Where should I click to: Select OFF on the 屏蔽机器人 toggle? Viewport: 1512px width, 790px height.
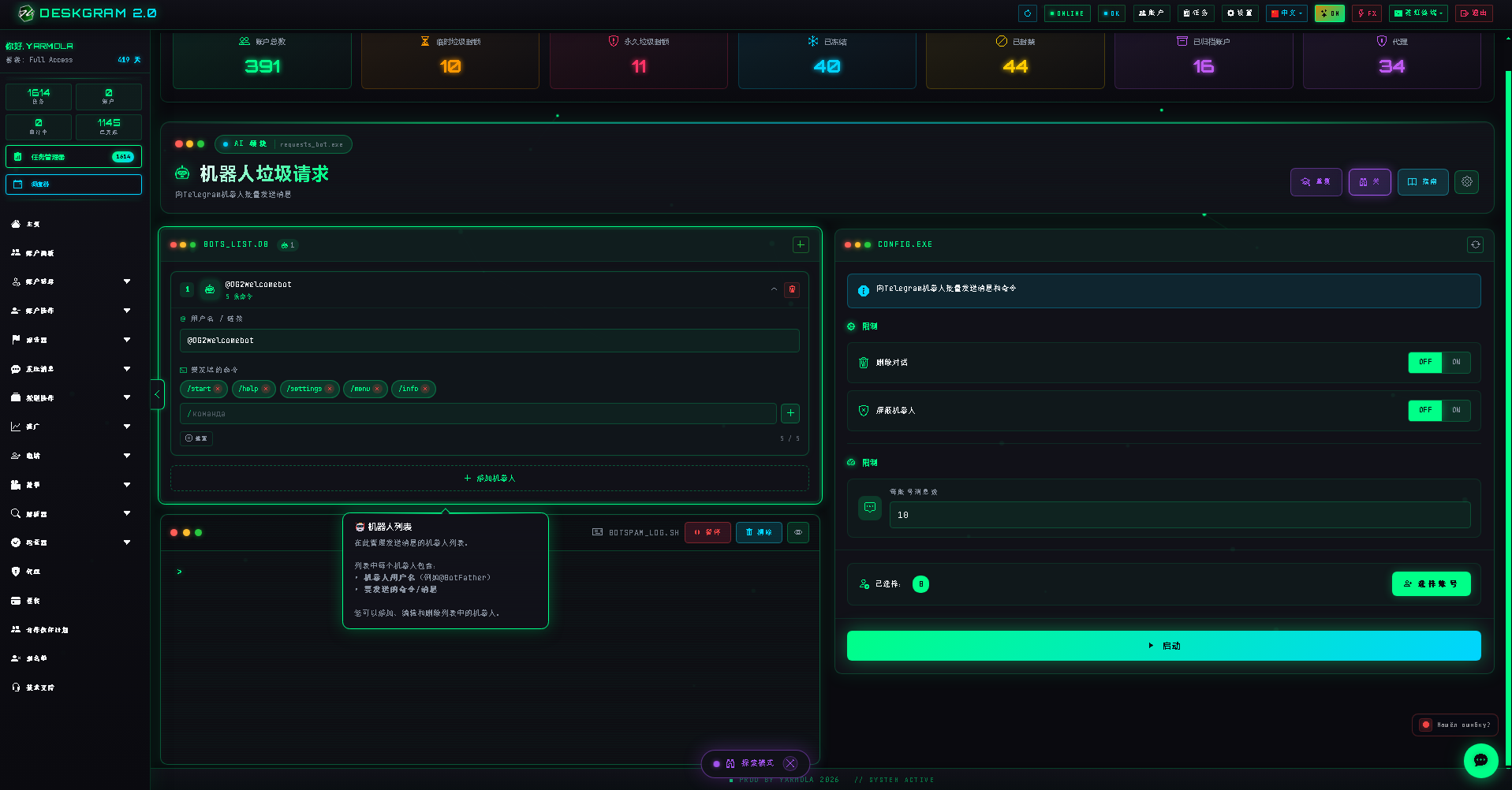coord(1425,411)
